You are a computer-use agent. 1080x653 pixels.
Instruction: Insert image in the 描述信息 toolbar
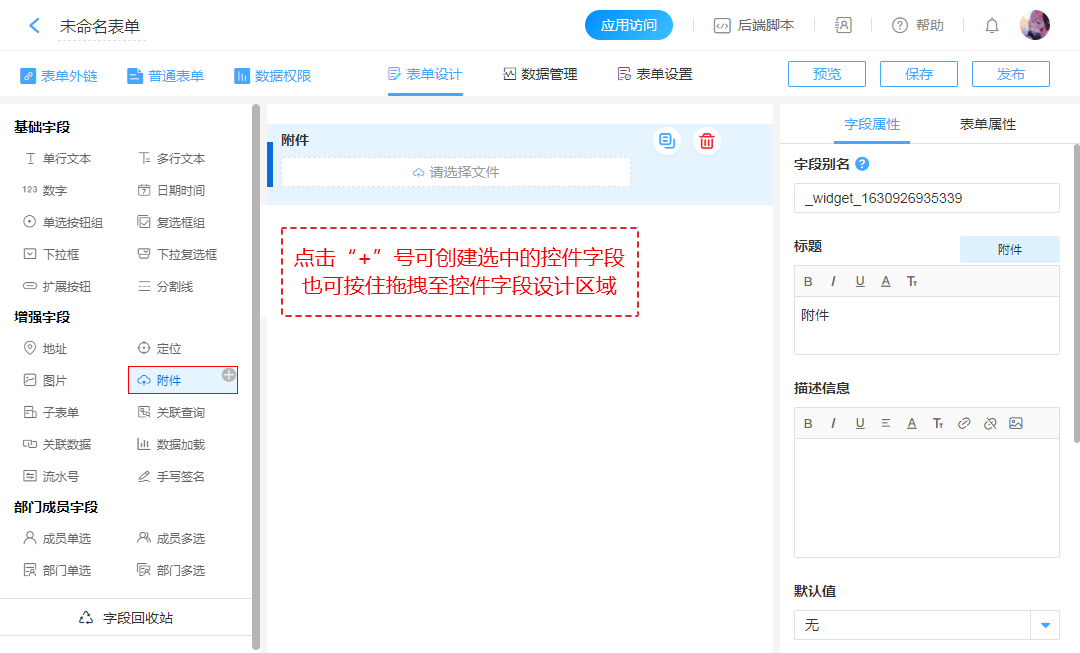[x=1016, y=423]
